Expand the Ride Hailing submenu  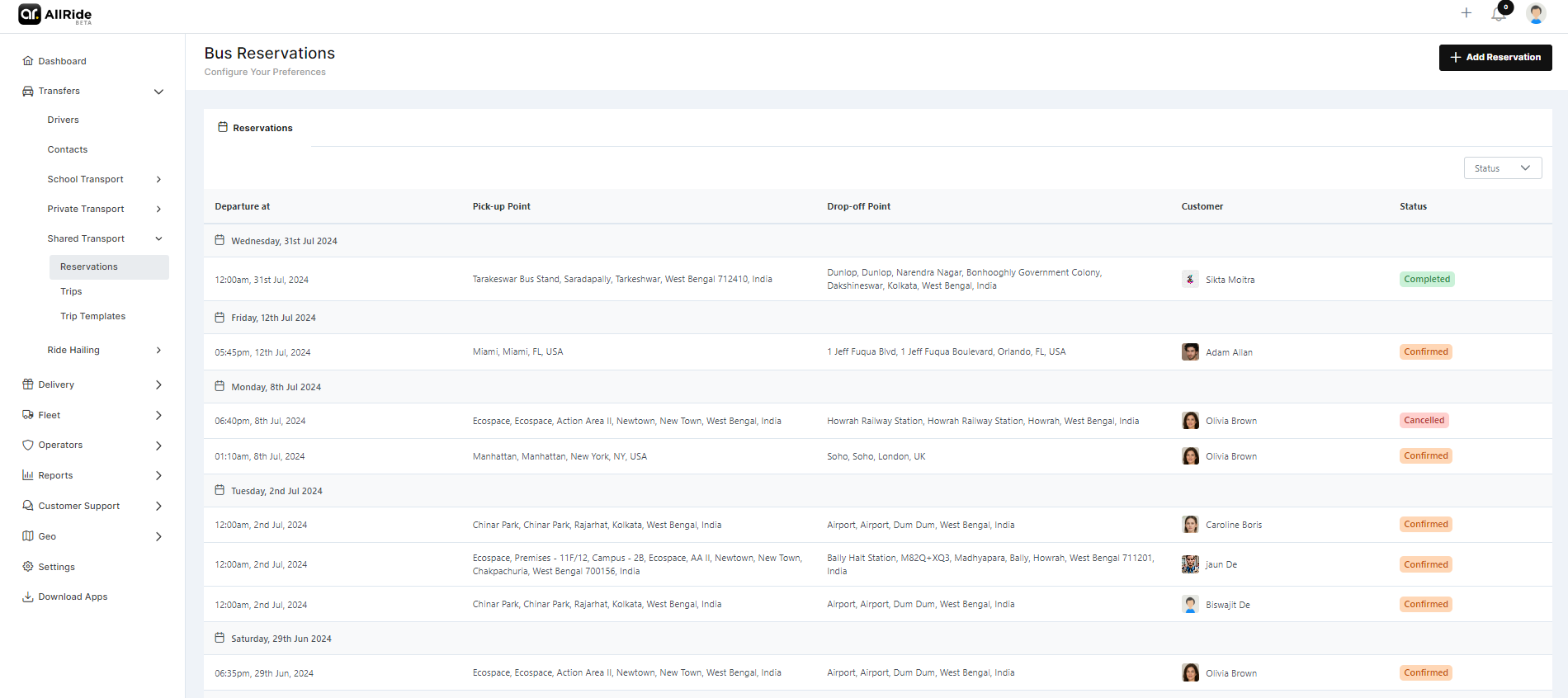158,351
